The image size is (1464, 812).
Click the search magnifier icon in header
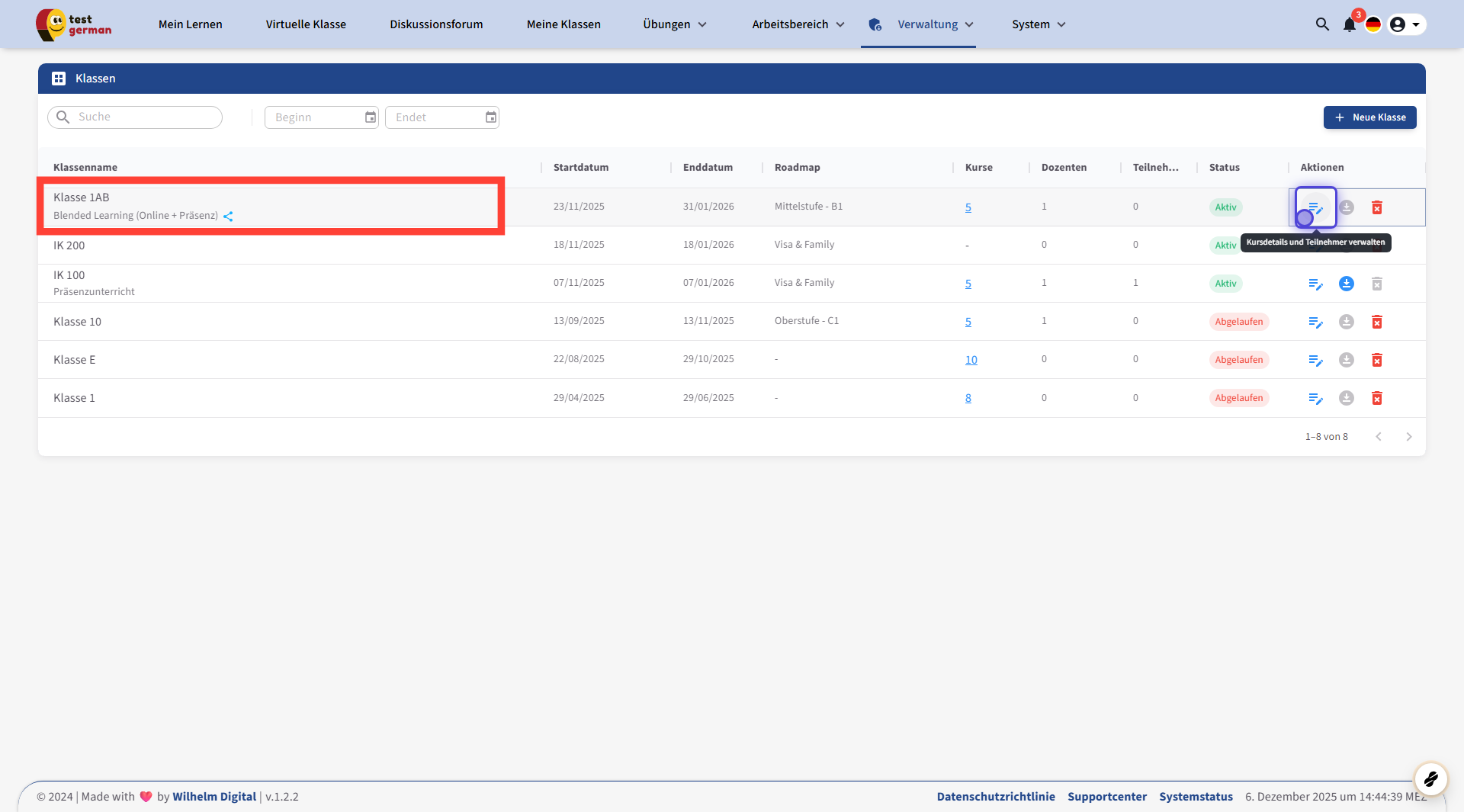click(1322, 24)
